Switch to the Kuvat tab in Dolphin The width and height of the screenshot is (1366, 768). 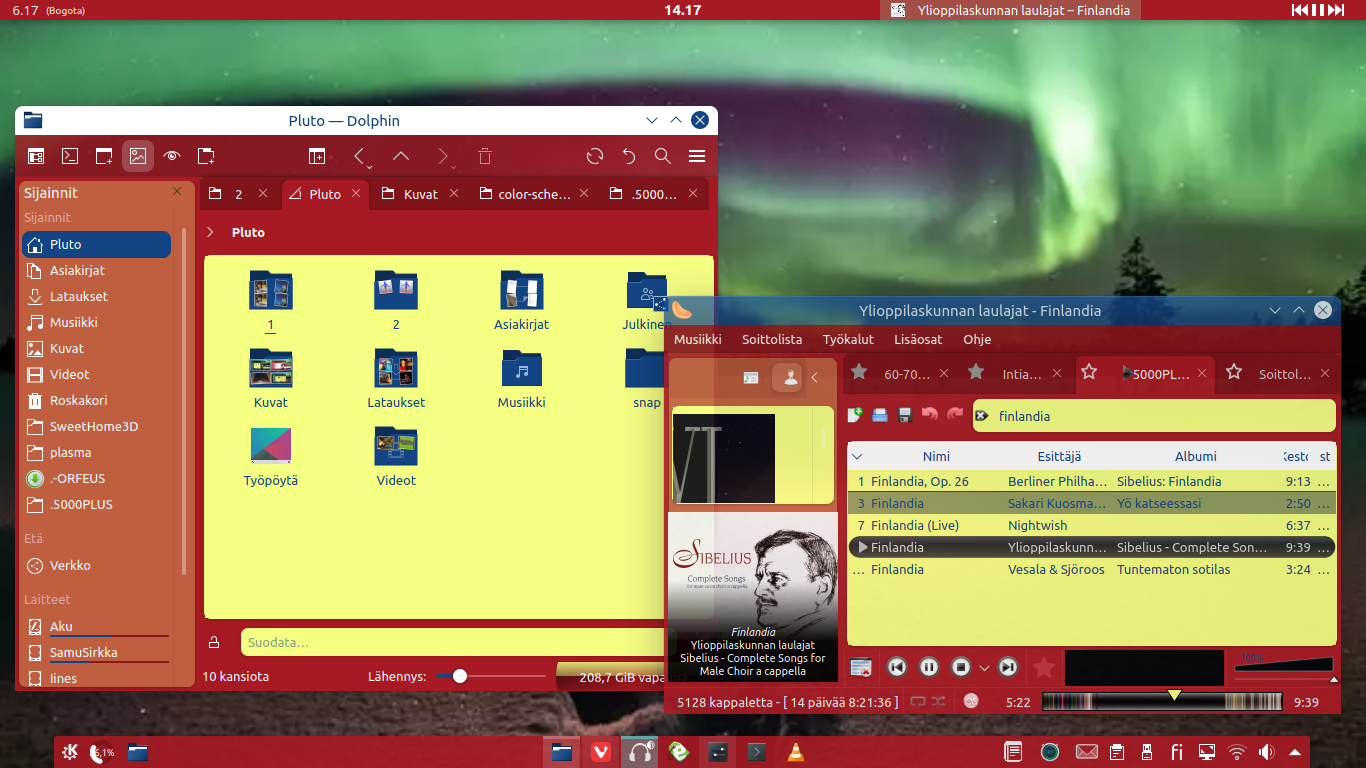coord(421,194)
